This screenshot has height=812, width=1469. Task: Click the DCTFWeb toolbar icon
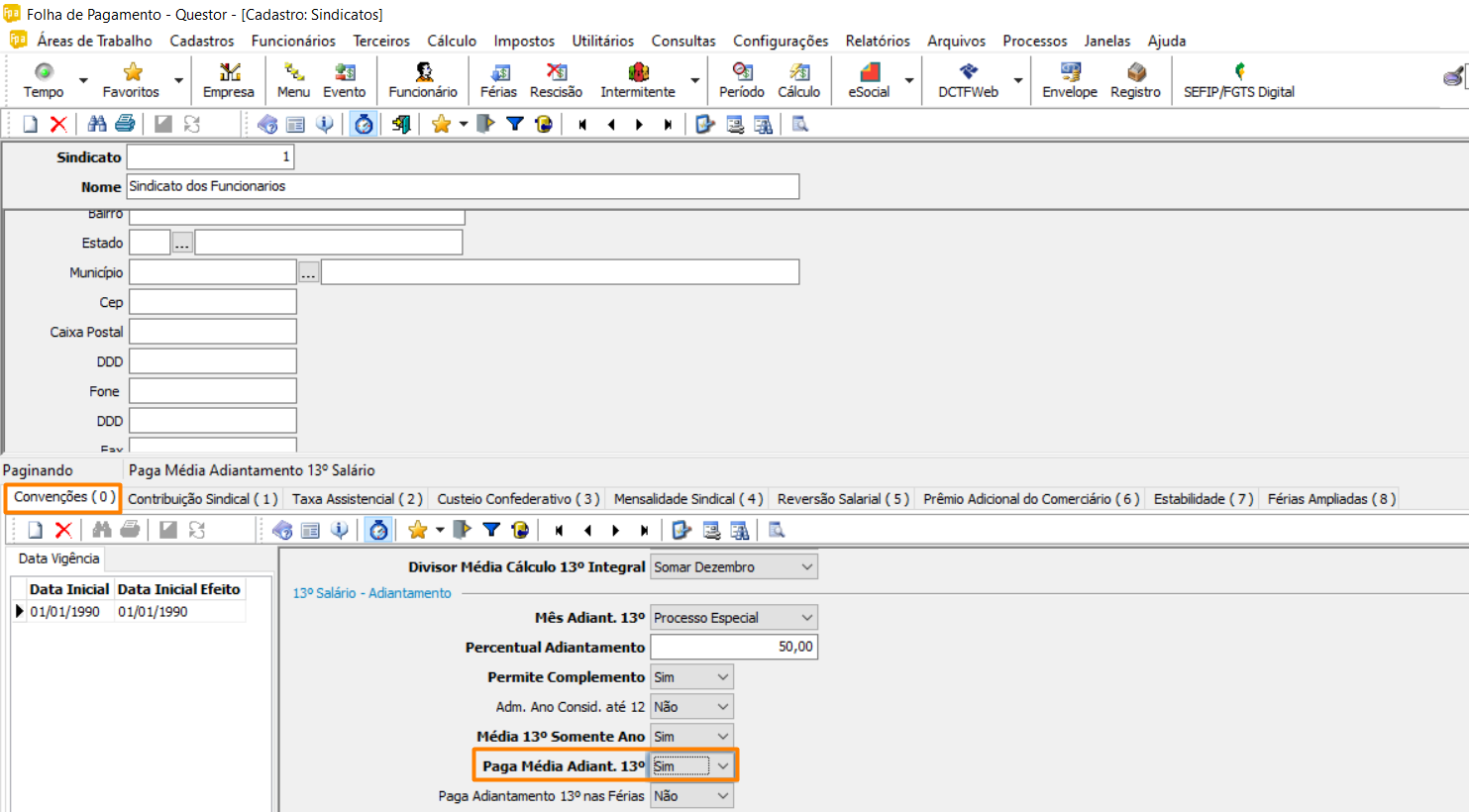(968, 79)
